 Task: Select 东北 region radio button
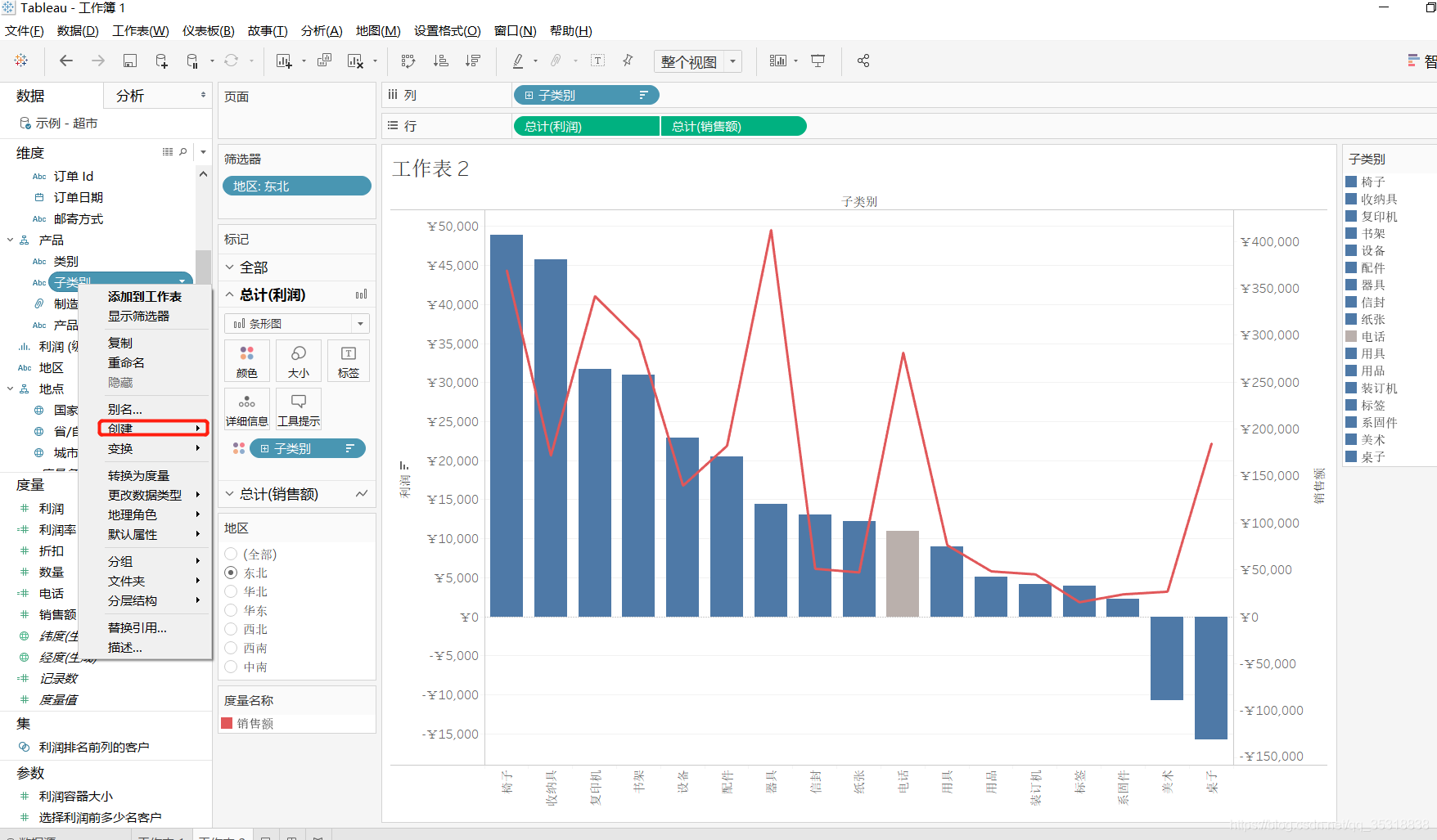click(231, 573)
